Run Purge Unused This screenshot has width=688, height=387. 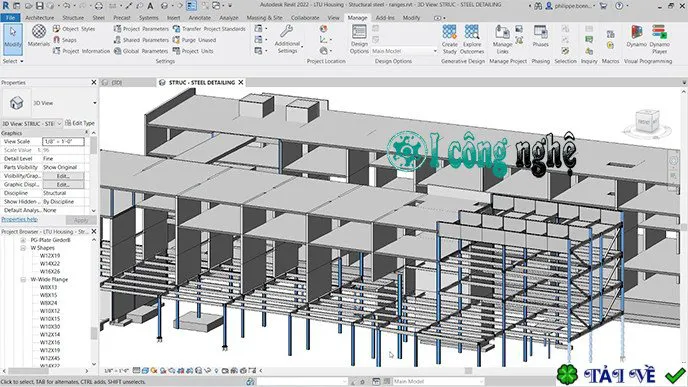[x=194, y=40]
